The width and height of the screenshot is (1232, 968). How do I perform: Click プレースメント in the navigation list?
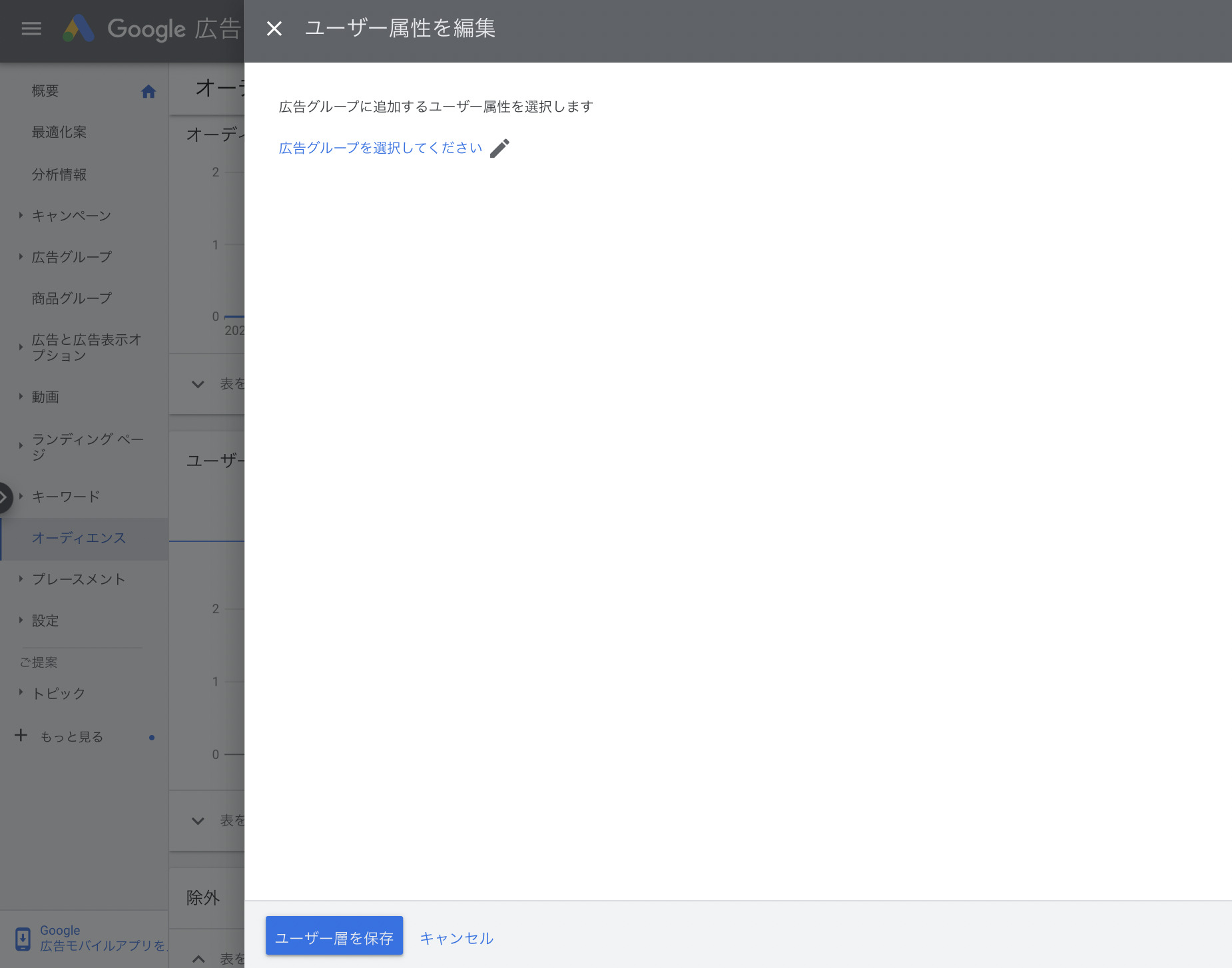[x=79, y=579]
